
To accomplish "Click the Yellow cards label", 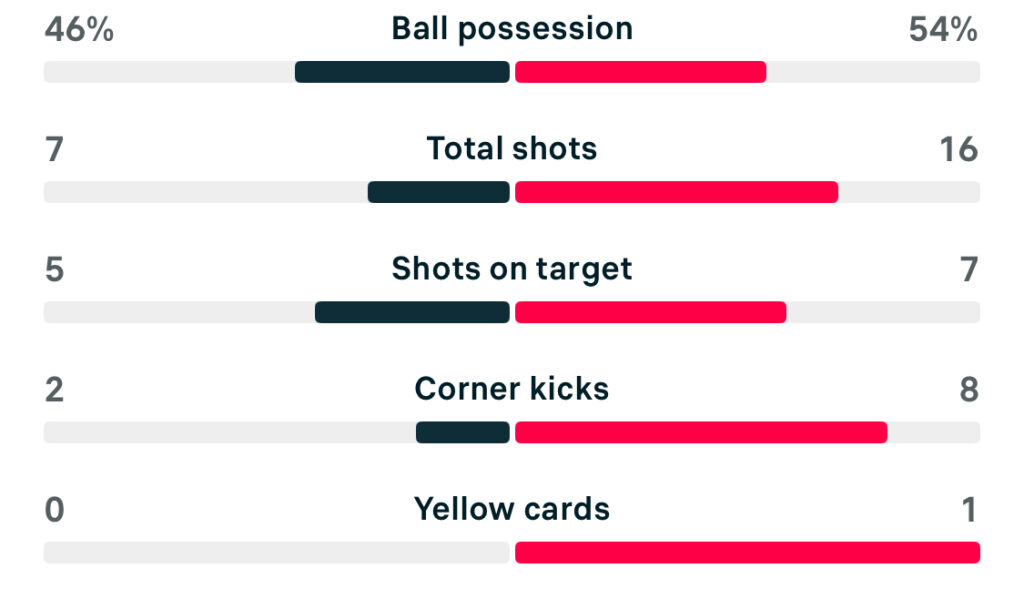I will click(x=512, y=509).
